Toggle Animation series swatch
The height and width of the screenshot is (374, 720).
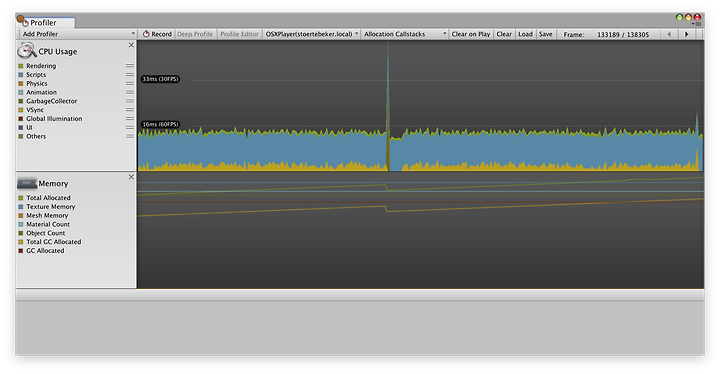point(21,92)
